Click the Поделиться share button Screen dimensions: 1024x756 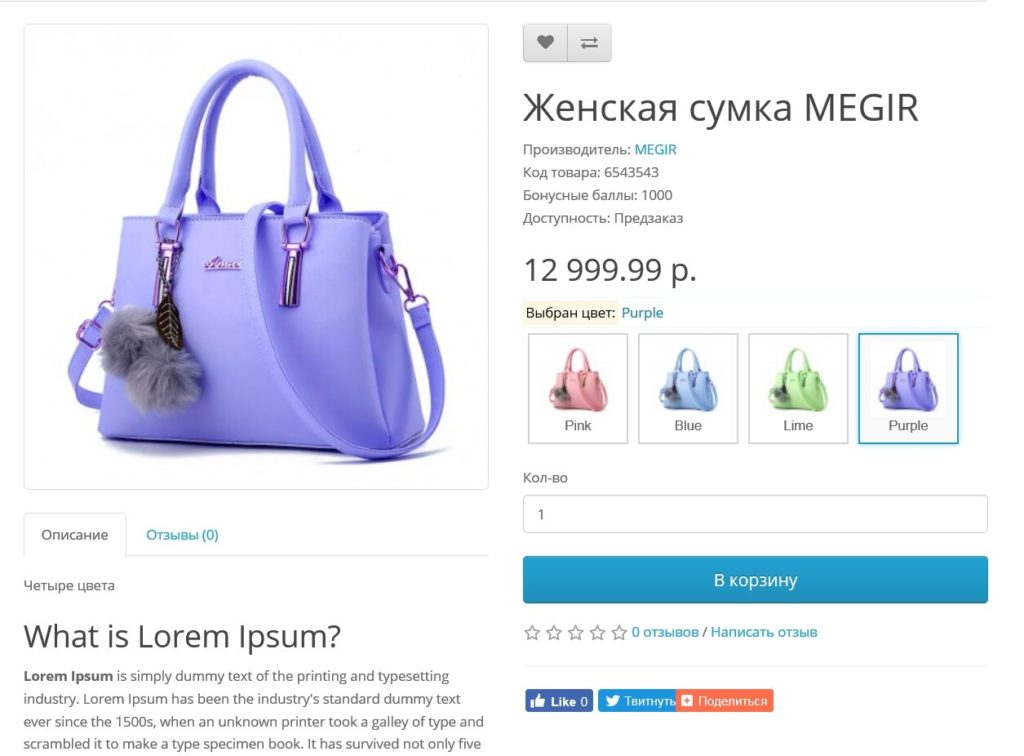(x=725, y=701)
